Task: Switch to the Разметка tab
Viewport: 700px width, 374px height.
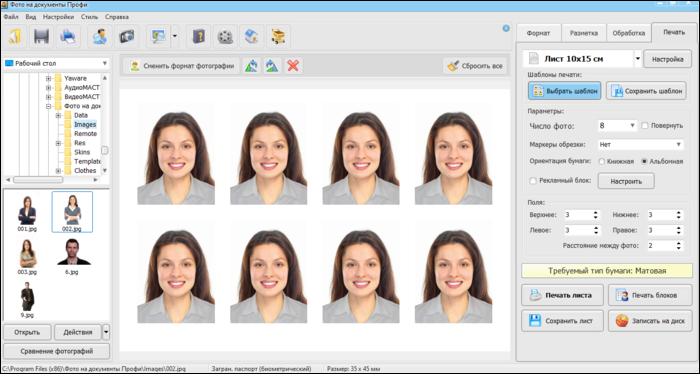Action: (583, 33)
